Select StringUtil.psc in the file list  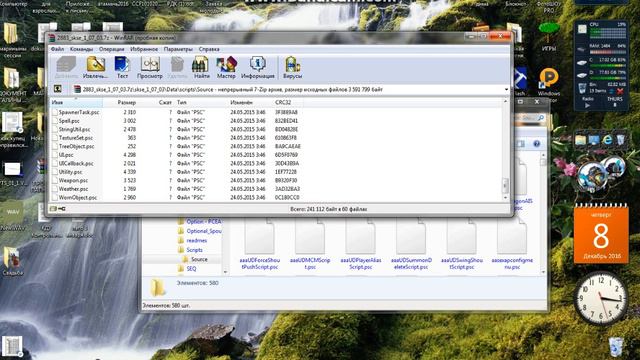tap(74, 129)
